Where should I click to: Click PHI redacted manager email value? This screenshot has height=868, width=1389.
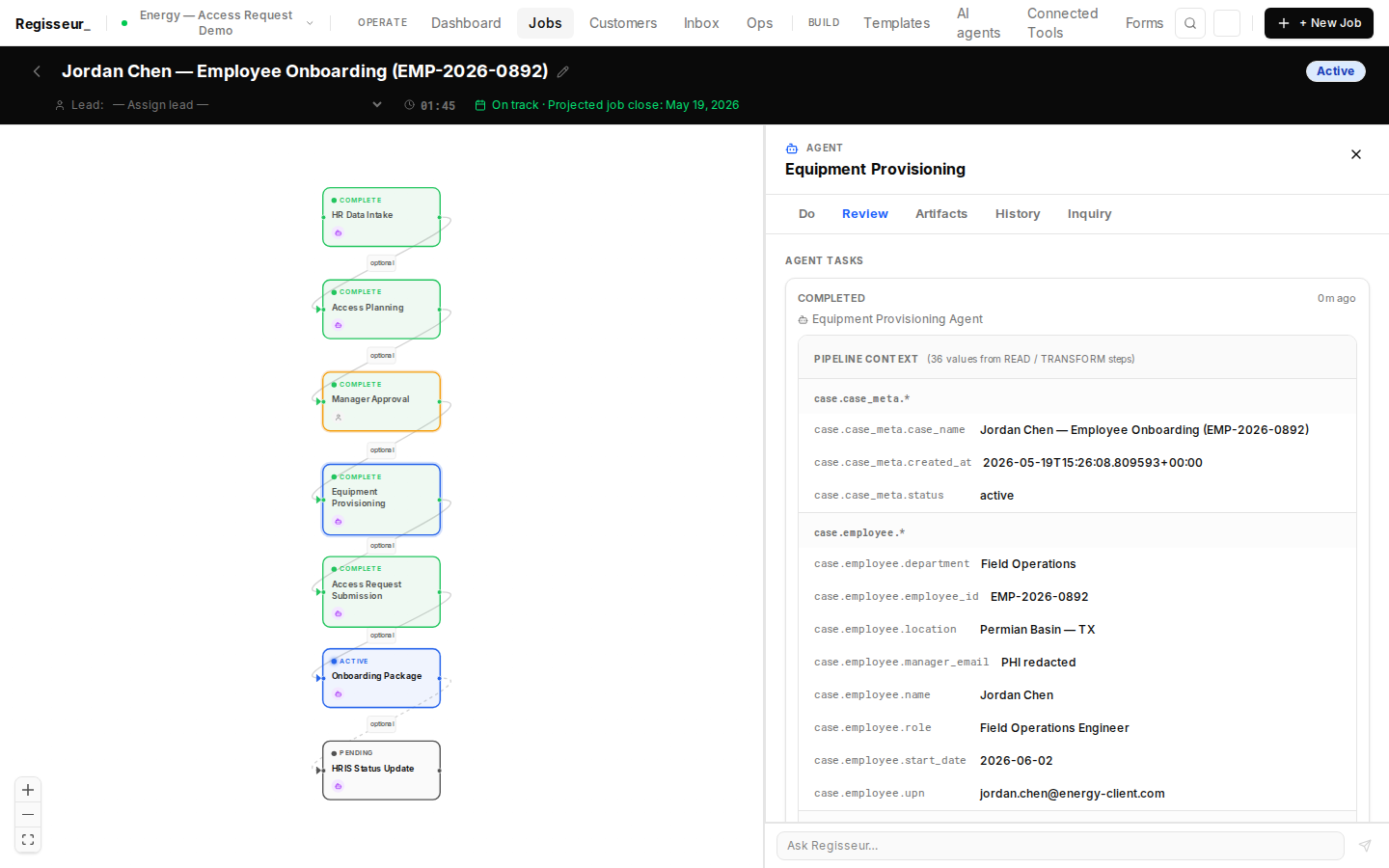click(1038, 663)
